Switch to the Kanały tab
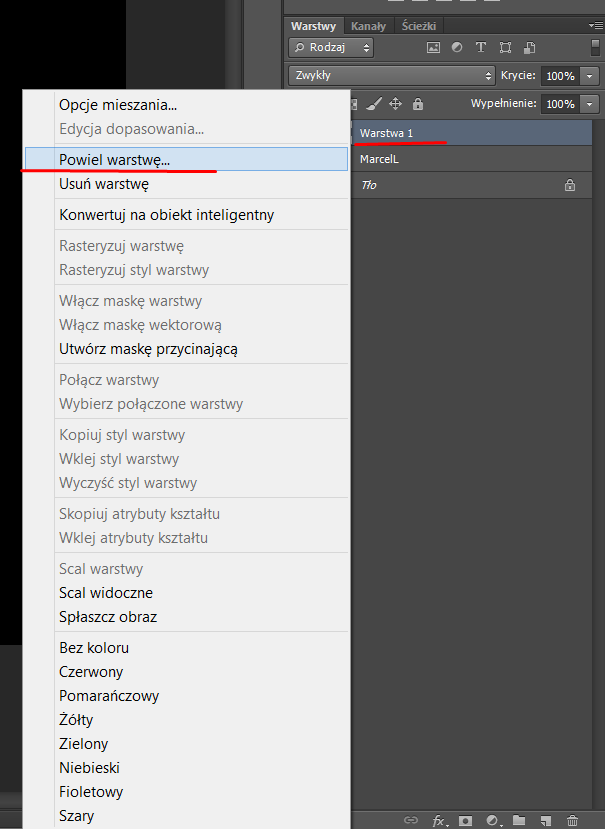605x829 pixels. click(x=368, y=26)
